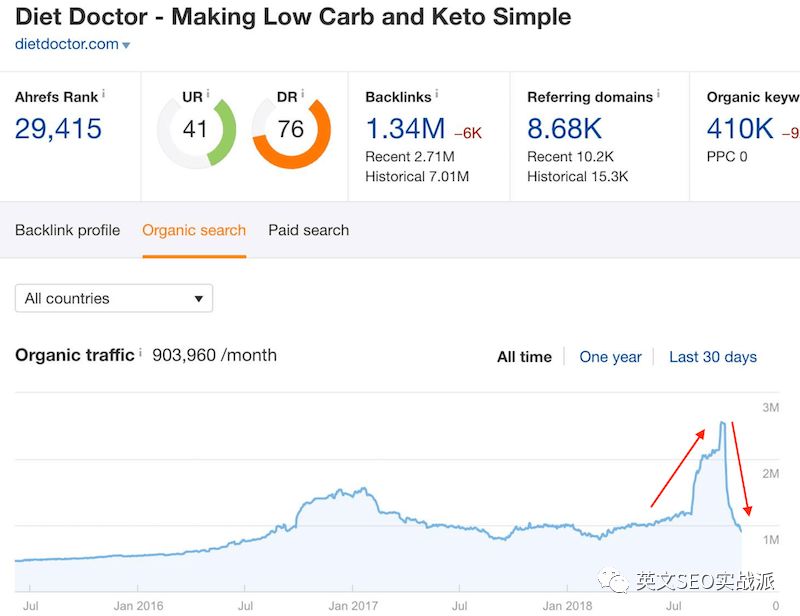800x616 pixels.
Task: Click the Organic traffic heading
Action: coord(74,355)
